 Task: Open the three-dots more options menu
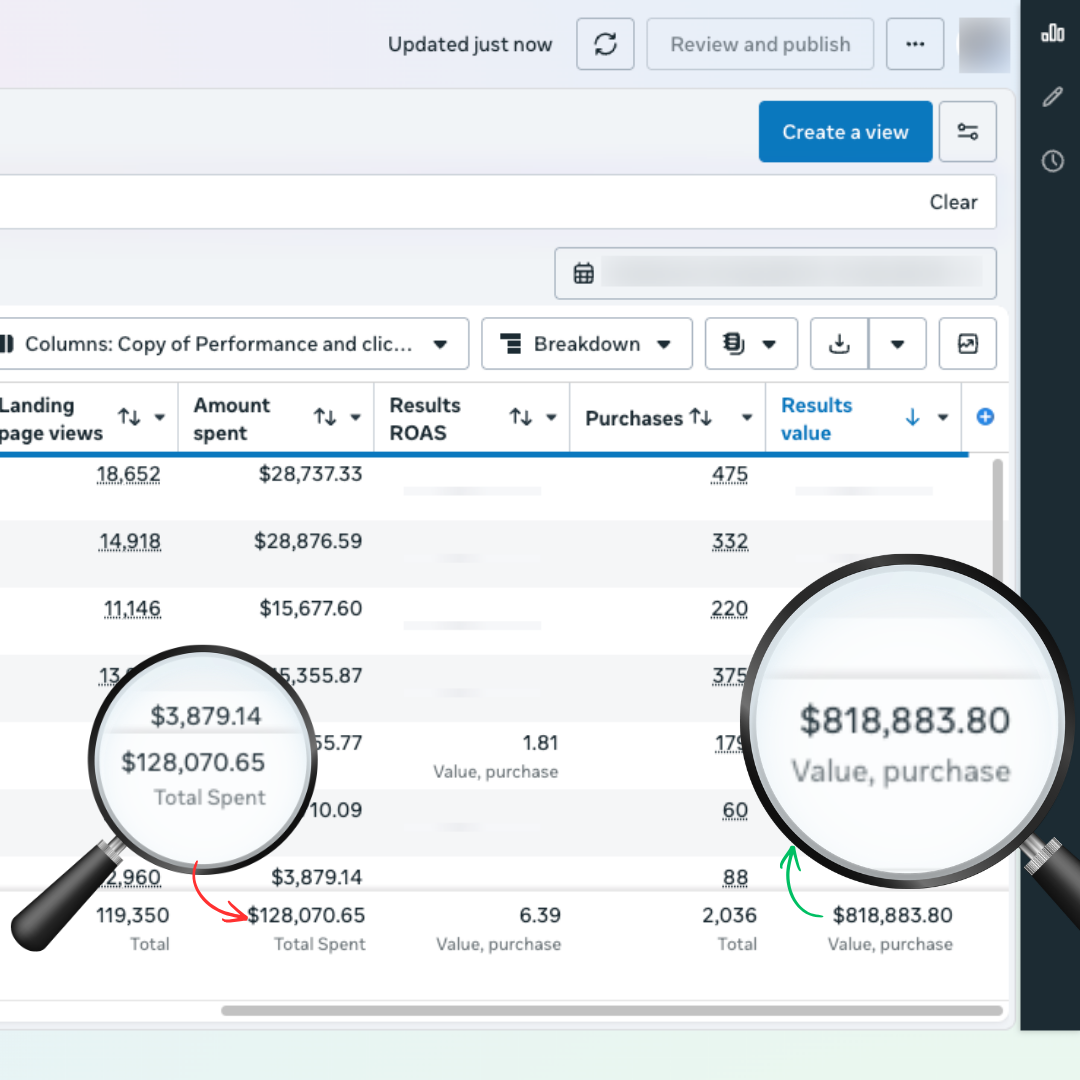[915, 44]
